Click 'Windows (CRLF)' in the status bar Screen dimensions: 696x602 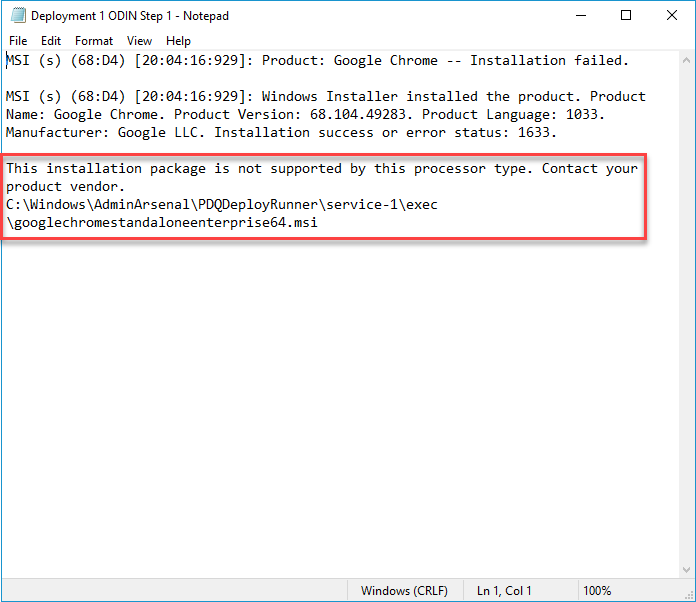(x=404, y=591)
